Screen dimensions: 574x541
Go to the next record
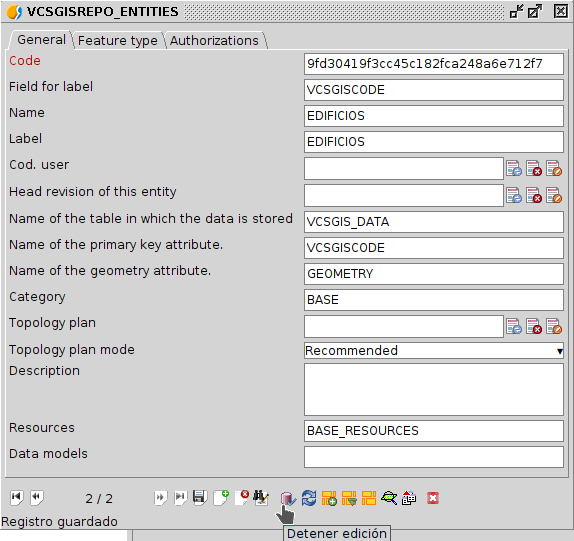(160, 498)
